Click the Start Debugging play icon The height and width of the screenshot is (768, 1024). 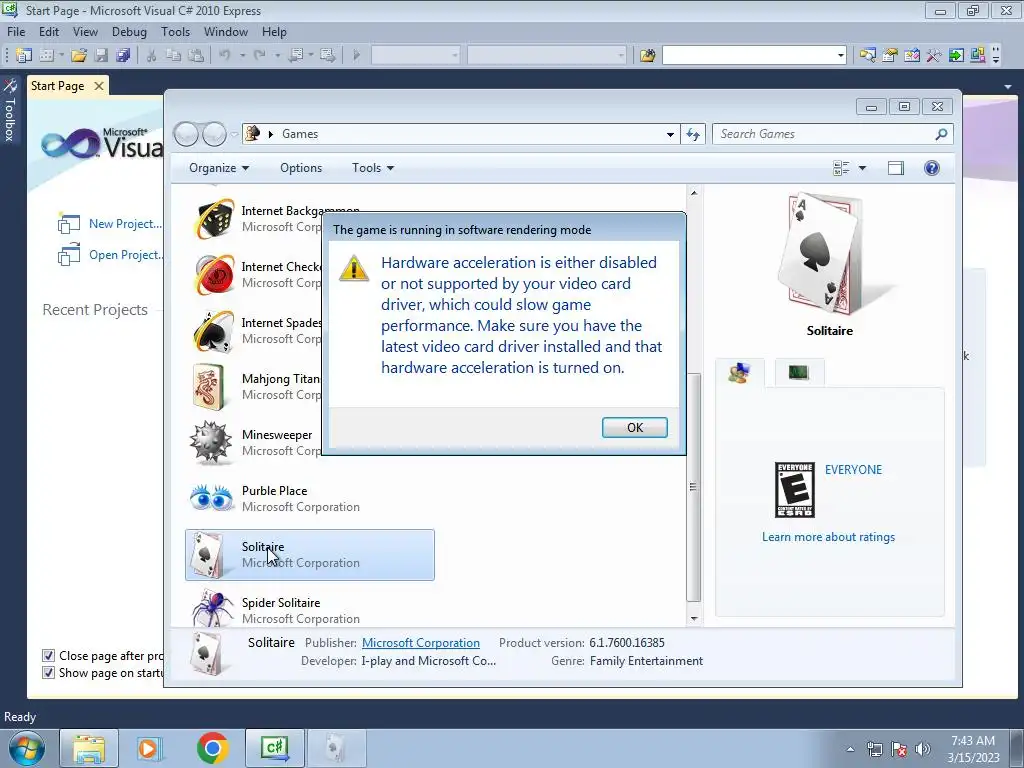click(x=357, y=56)
